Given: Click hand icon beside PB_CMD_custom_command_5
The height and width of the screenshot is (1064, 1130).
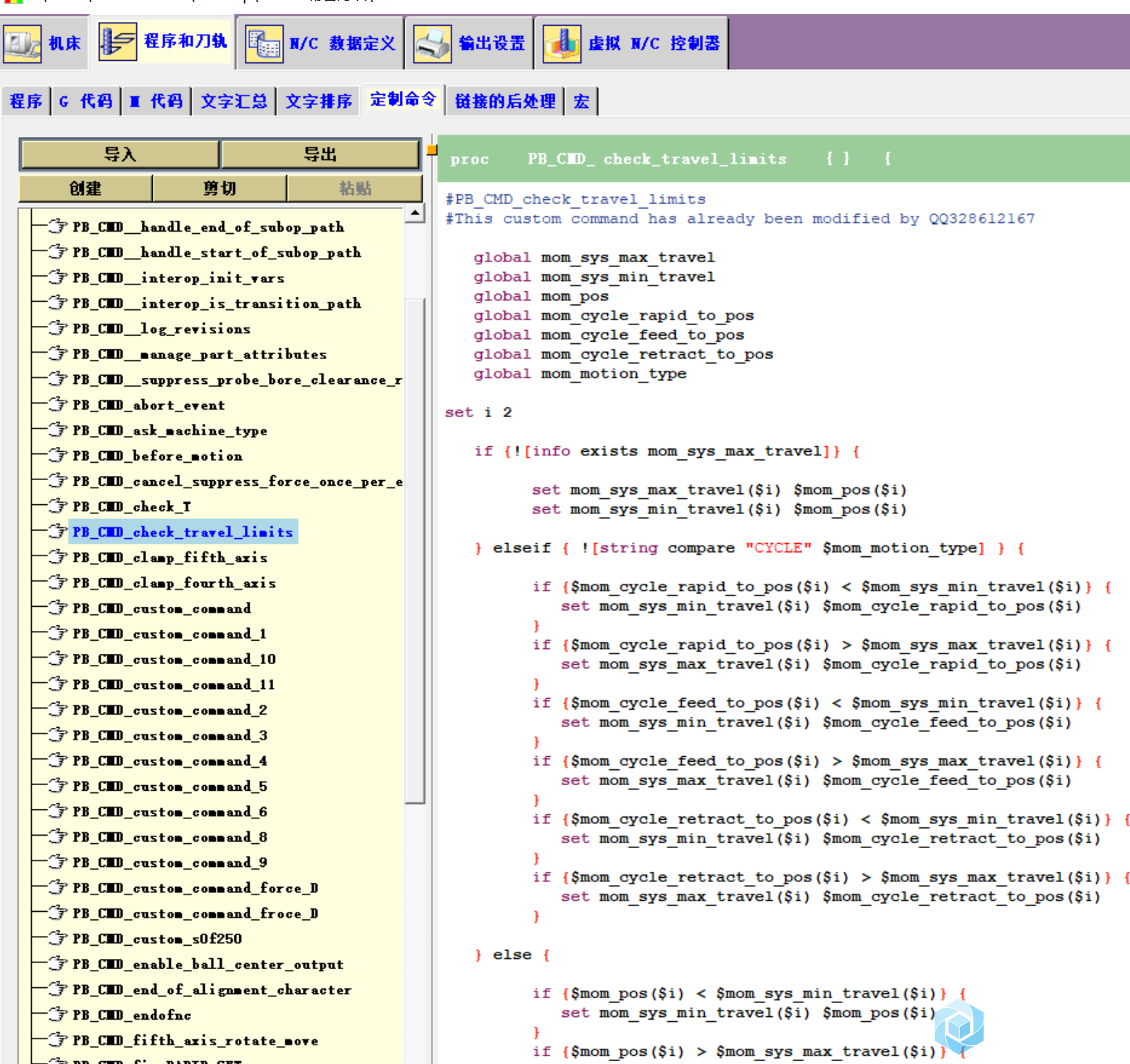Looking at the screenshot, I should (57, 785).
